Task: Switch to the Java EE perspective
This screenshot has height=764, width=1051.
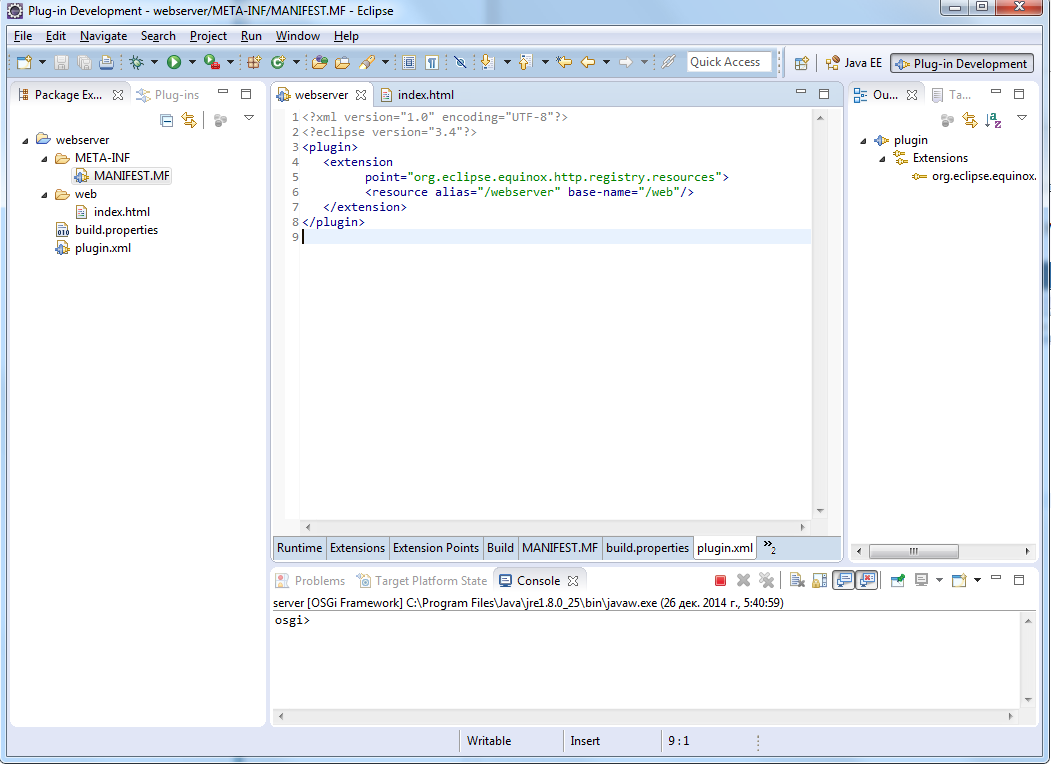Action: (854, 63)
